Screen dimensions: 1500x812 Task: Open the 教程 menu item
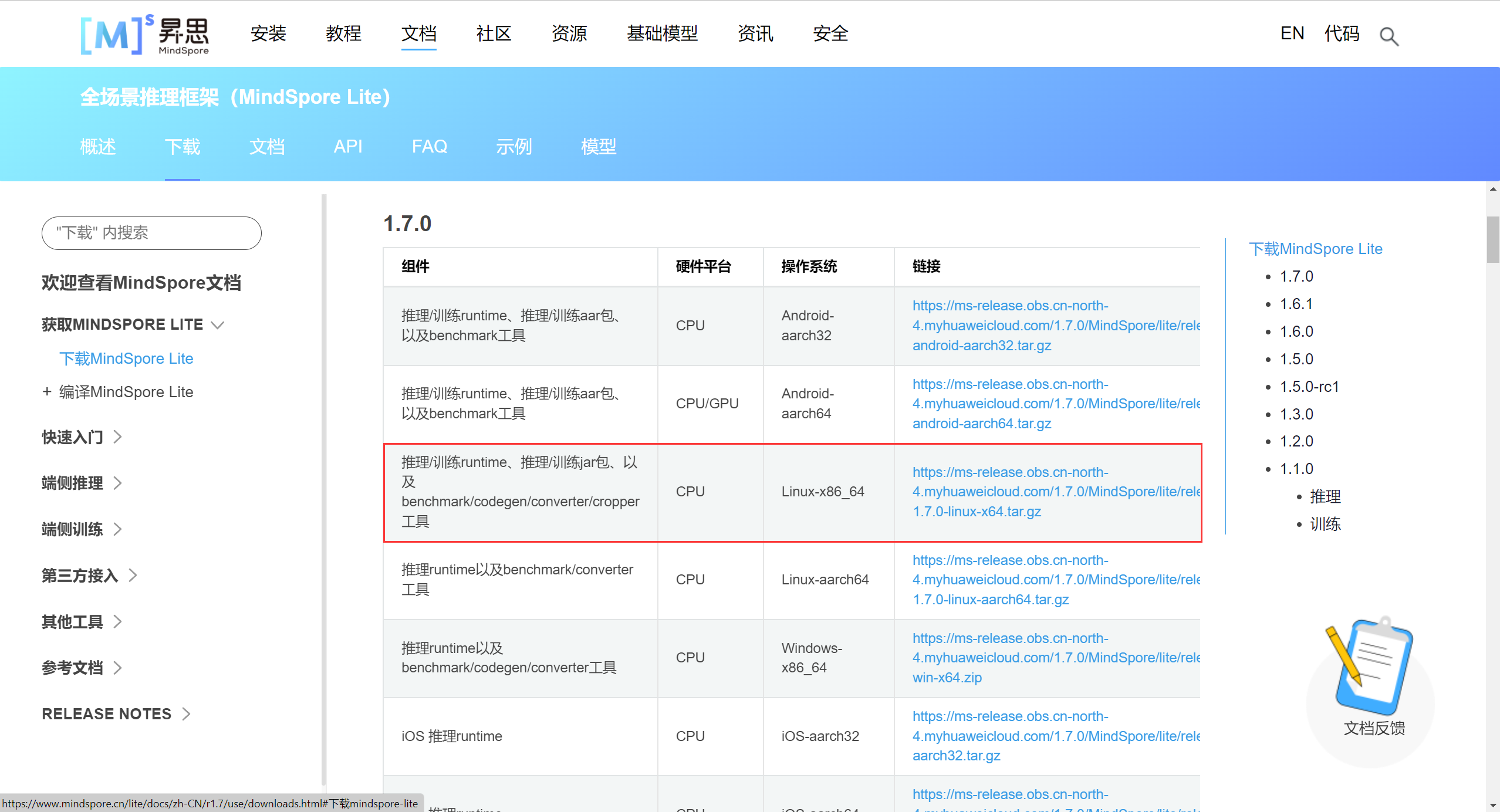pos(343,33)
